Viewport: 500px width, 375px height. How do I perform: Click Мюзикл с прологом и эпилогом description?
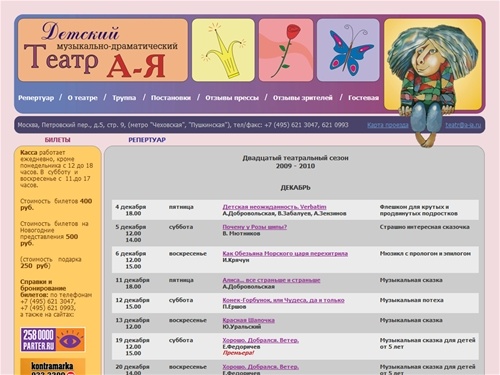pyautogui.click(x=425, y=254)
